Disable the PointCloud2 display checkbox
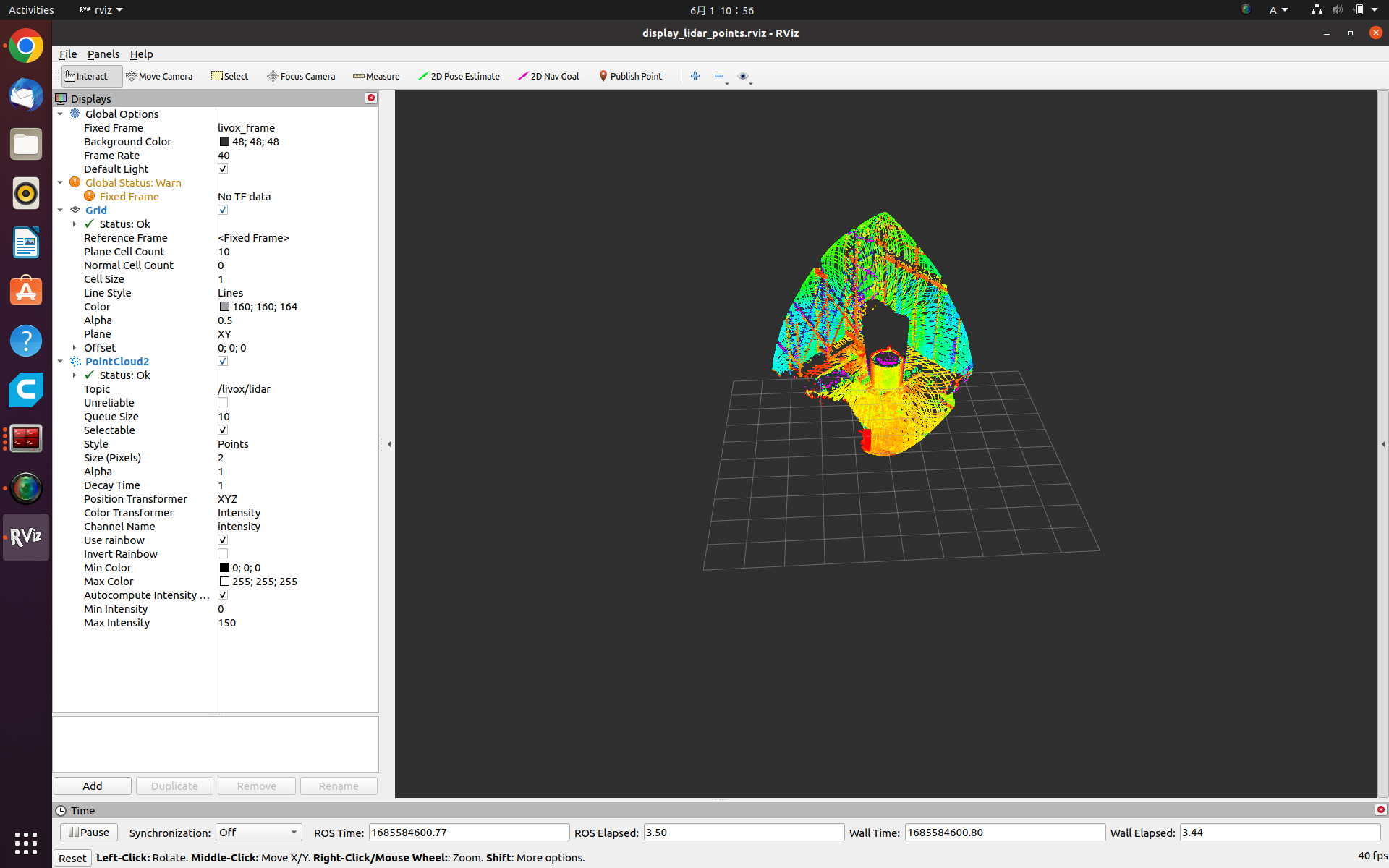 (223, 361)
